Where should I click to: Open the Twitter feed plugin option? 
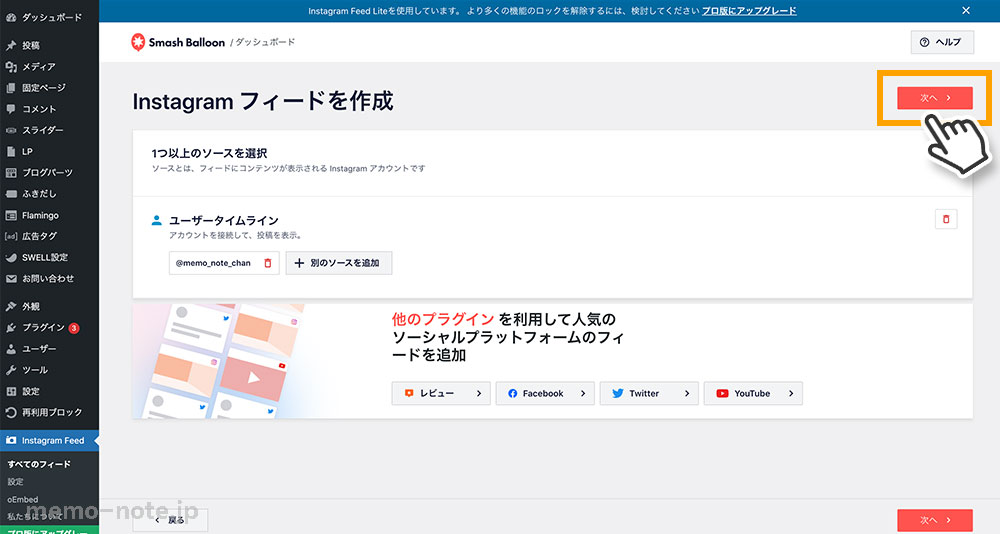tap(649, 394)
